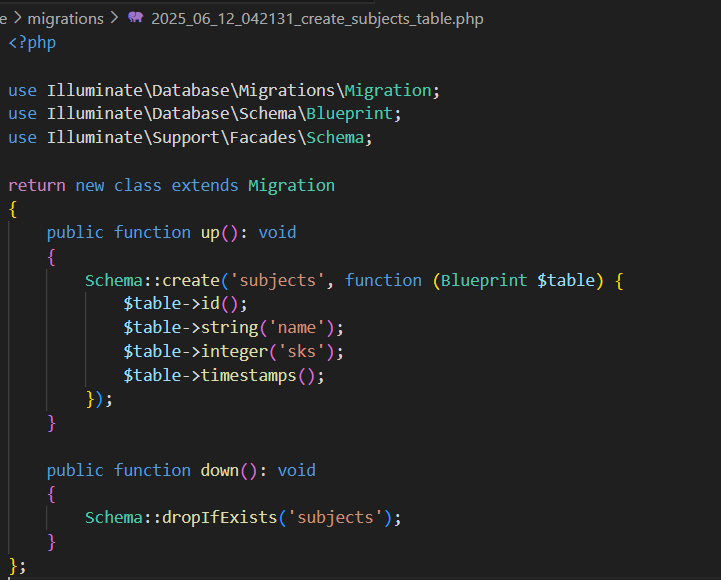Screen dimensions: 721x580
Task: Click the up function name
Action: tap(210, 232)
